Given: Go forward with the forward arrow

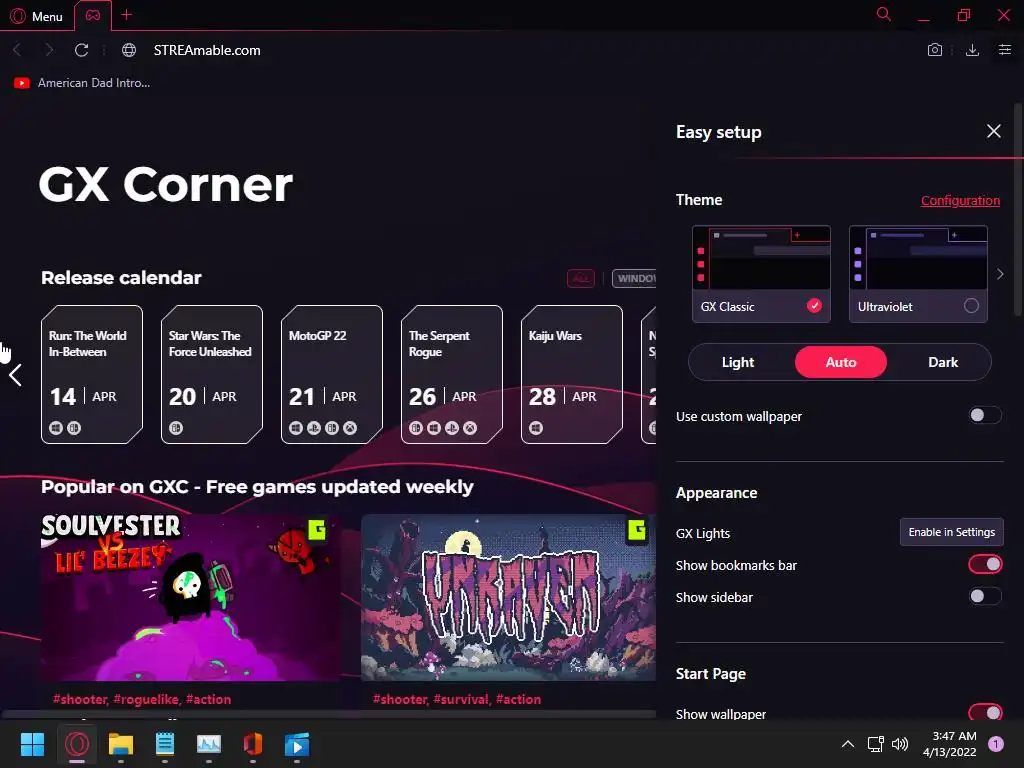Looking at the screenshot, I should (49, 50).
